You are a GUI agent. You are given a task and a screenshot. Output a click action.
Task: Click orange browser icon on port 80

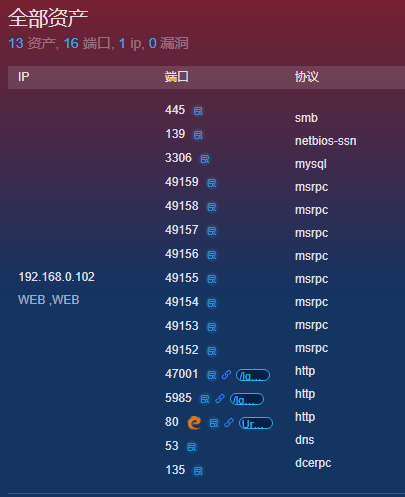point(194,423)
